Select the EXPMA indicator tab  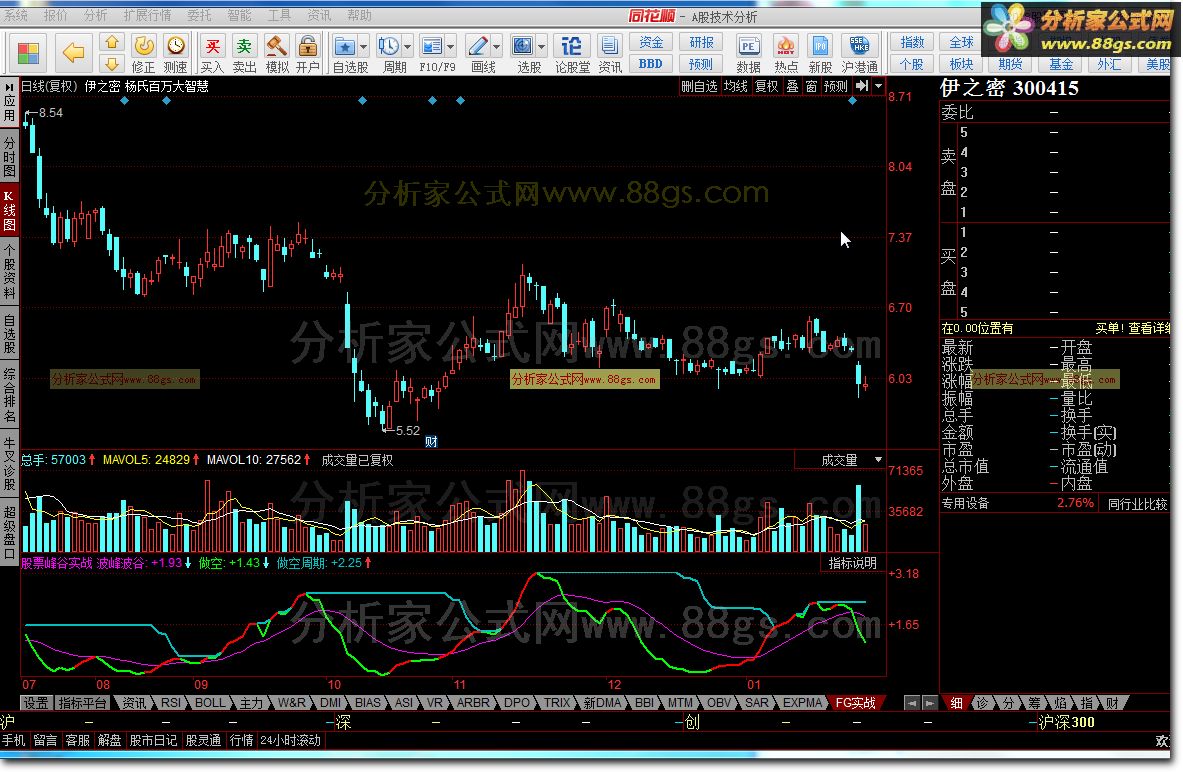pos(802,703)
